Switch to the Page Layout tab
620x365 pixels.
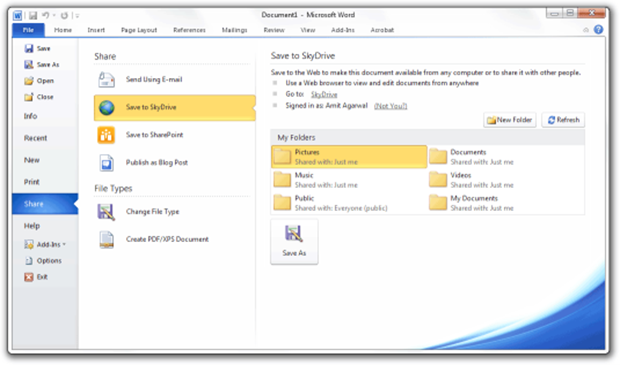pyautogui.click(x=139, y=30)
